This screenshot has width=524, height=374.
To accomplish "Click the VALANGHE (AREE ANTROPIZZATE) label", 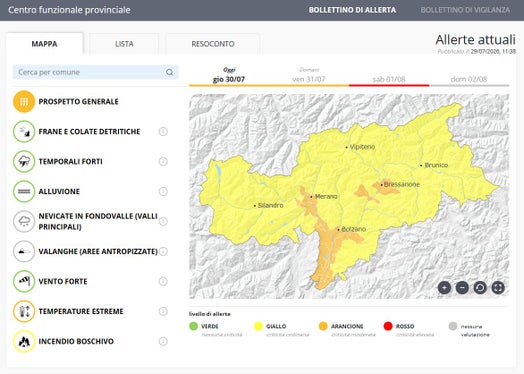I will [98, 251].
